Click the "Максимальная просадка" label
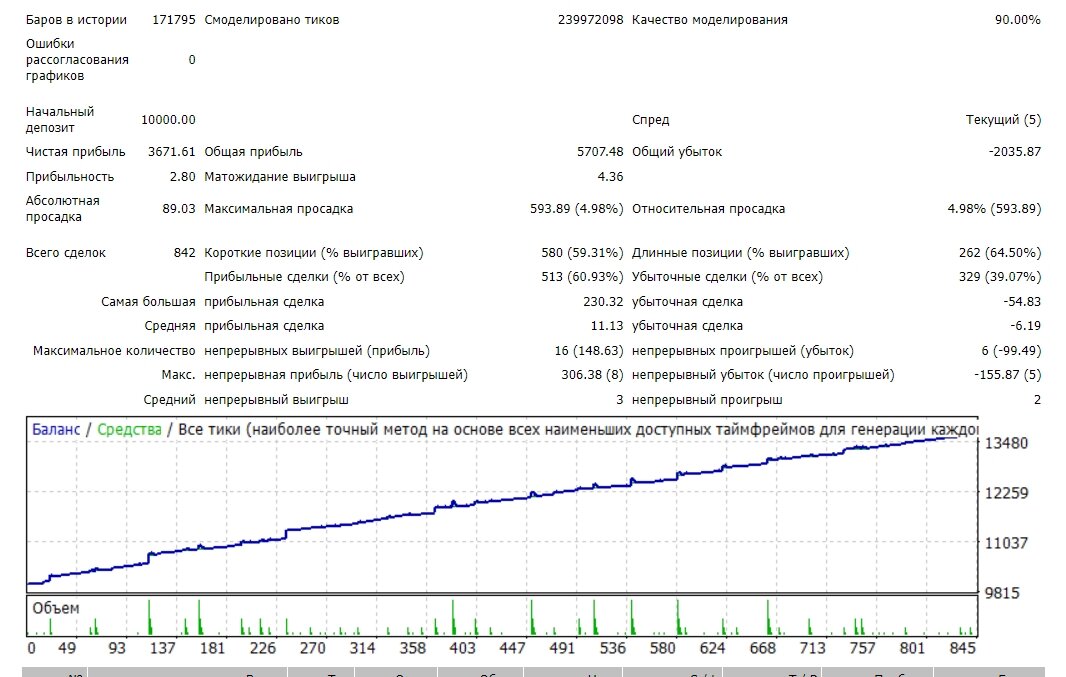 (278, 209)
